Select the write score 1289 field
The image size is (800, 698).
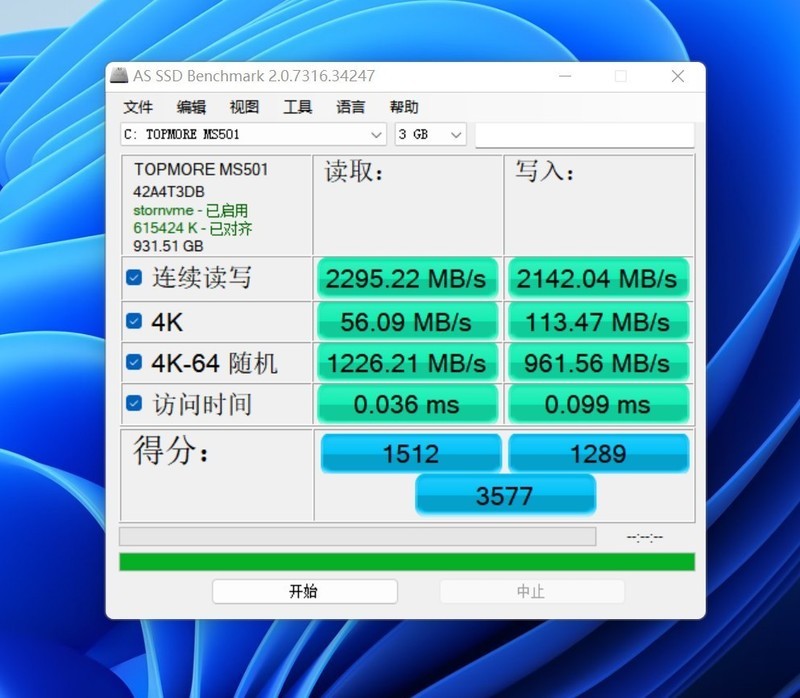(x=598, y=453)
